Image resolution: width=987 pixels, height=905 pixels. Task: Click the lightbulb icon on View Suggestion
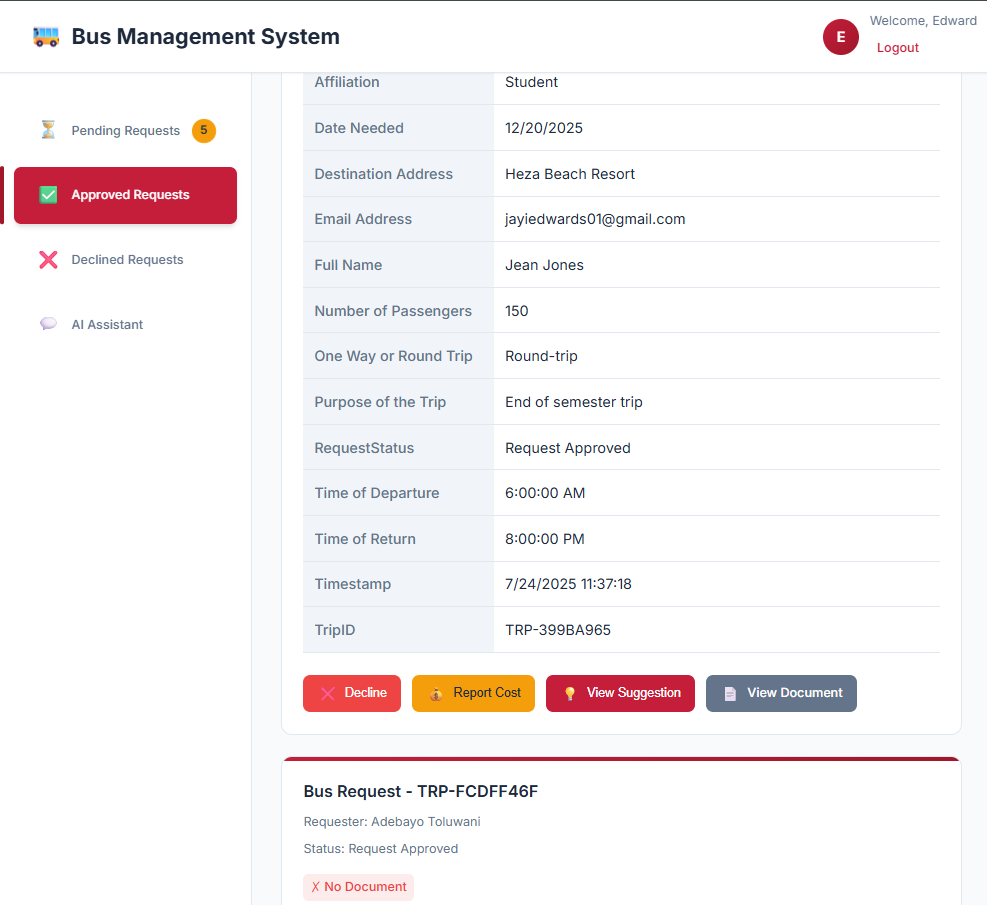570,693
